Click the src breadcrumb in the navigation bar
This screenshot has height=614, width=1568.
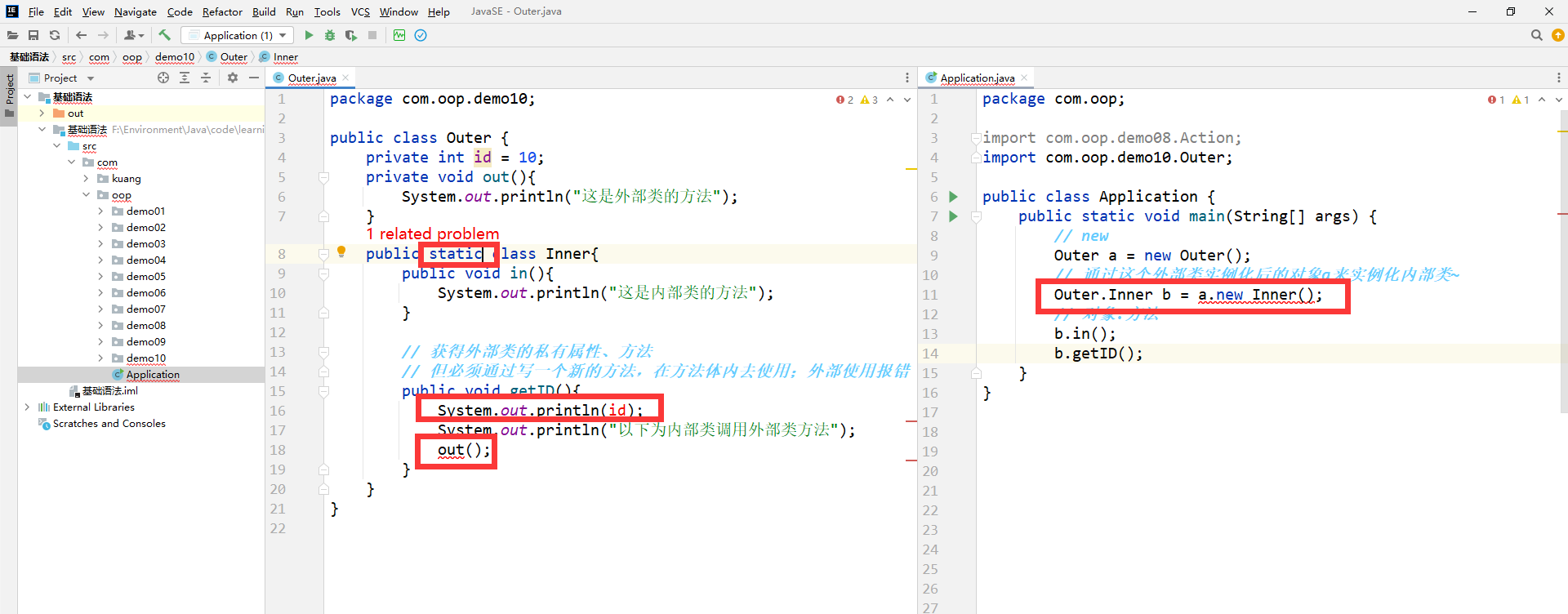point(69,57)
